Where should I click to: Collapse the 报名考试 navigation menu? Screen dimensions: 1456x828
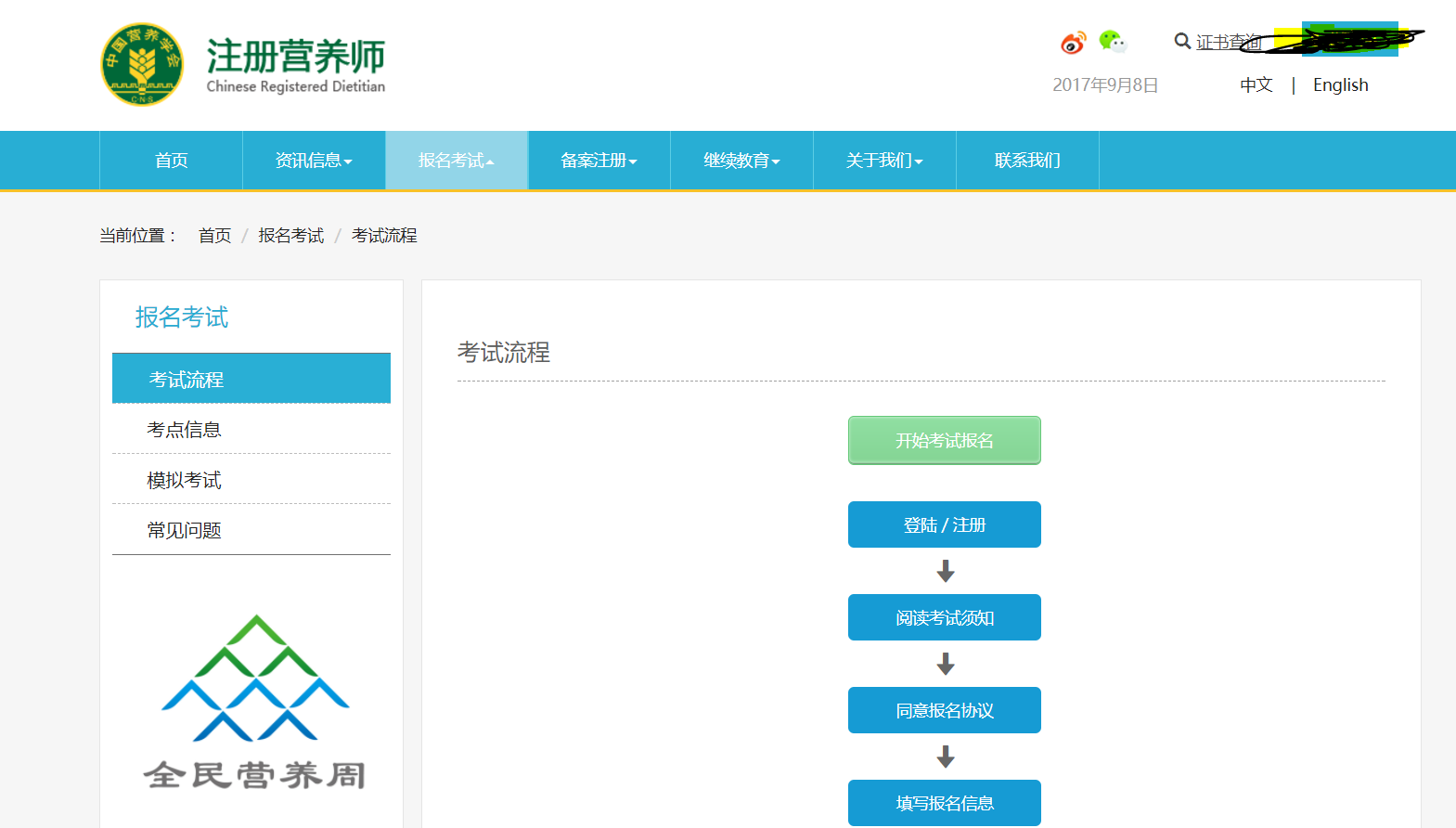(x=457, y=161)
